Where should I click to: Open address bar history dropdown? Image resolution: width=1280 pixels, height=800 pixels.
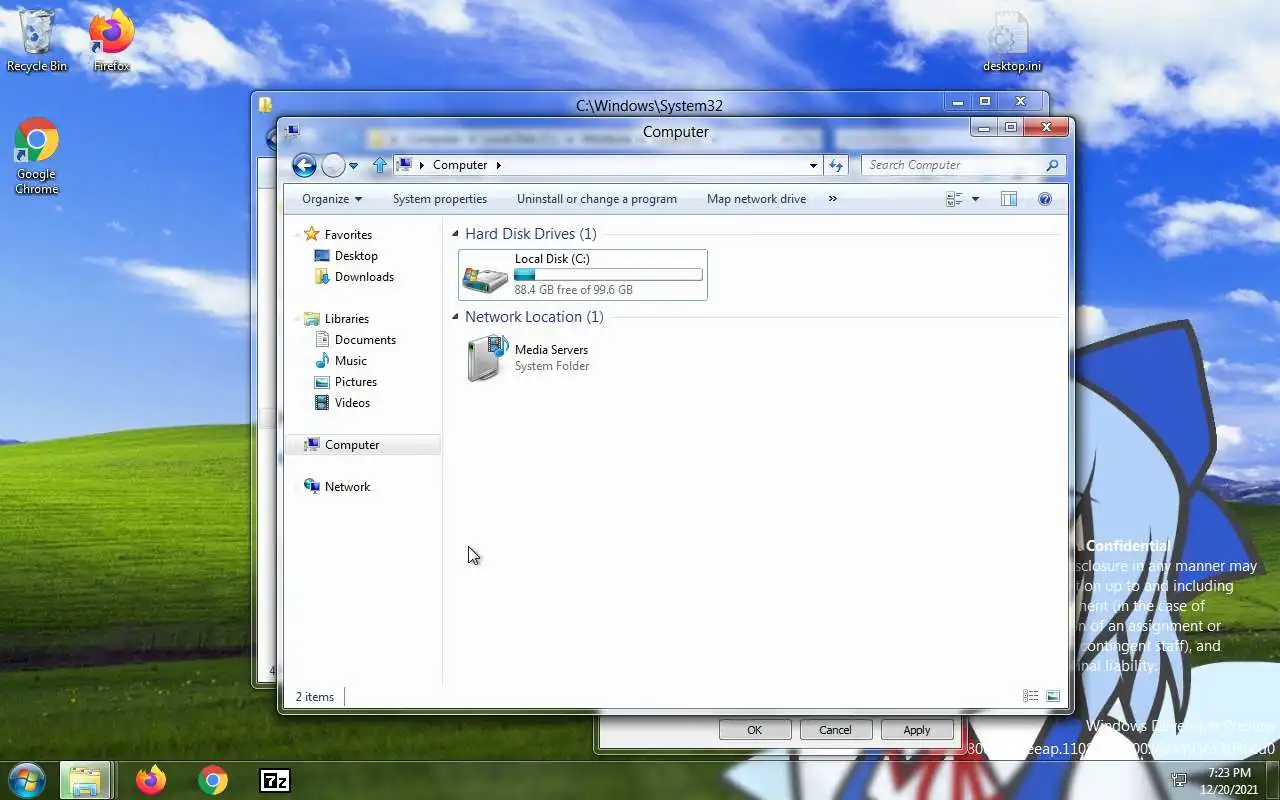pos(813,165)
